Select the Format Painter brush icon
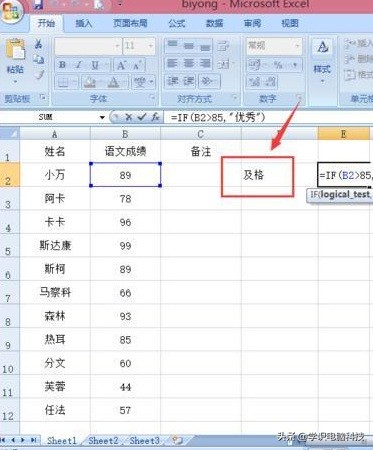373x450 pixels. (39, 75)
